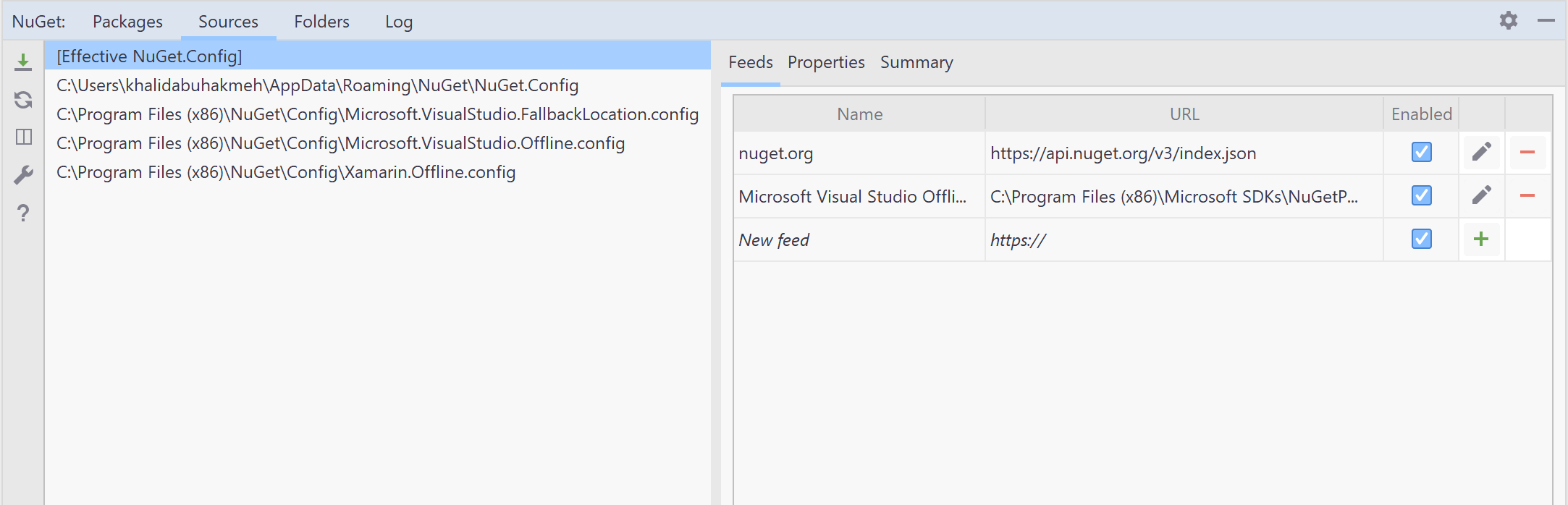This screenshot has height=505, width=1568.
Task: Toggle the split panel layout icon
Action: tap(23, 137)
